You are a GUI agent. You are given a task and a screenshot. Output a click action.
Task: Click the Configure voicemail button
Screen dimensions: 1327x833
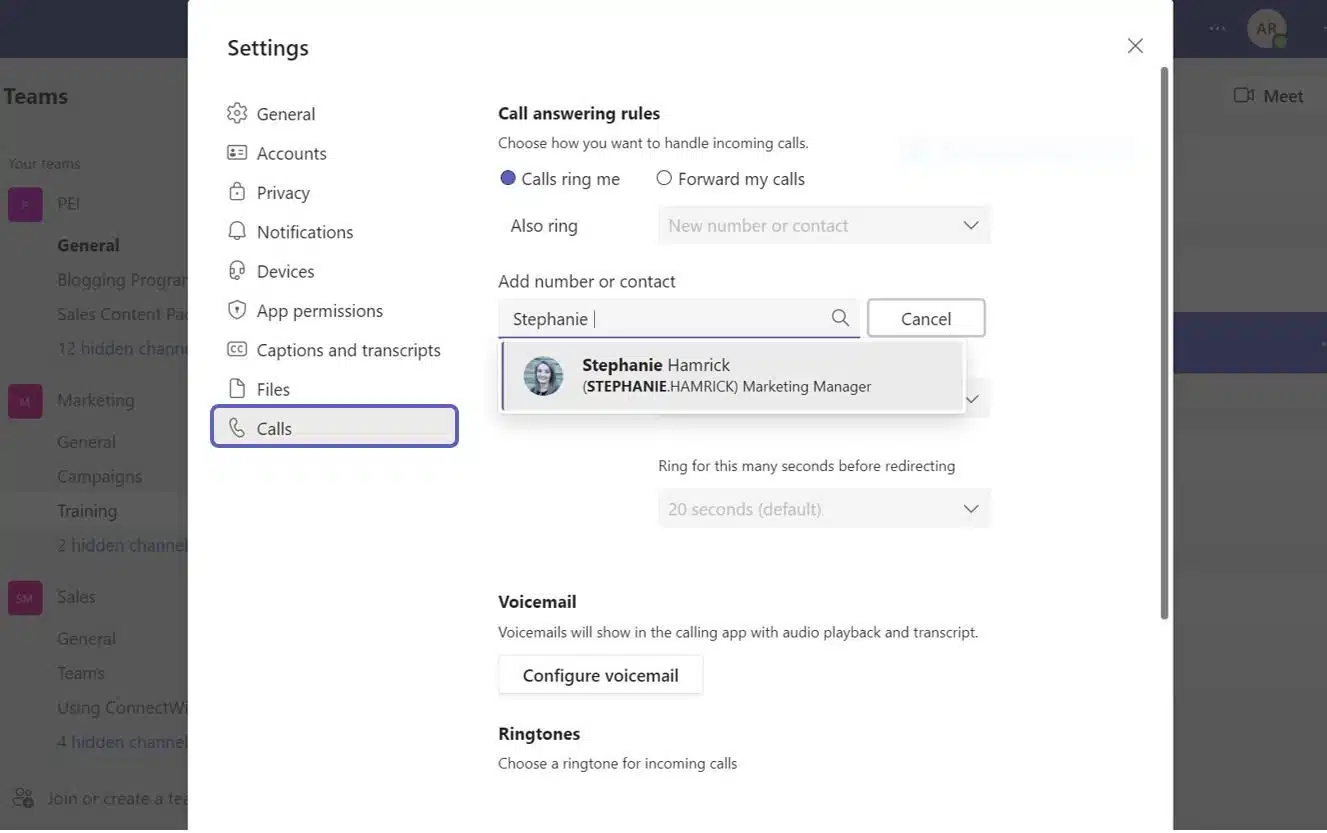point(600,675)
